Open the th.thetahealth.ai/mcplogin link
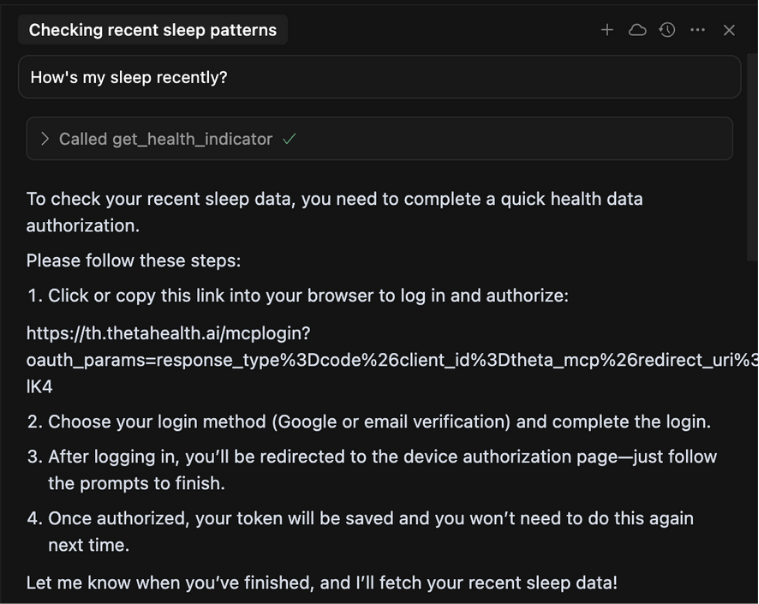The image size is (759, 604). click(168, 333)
